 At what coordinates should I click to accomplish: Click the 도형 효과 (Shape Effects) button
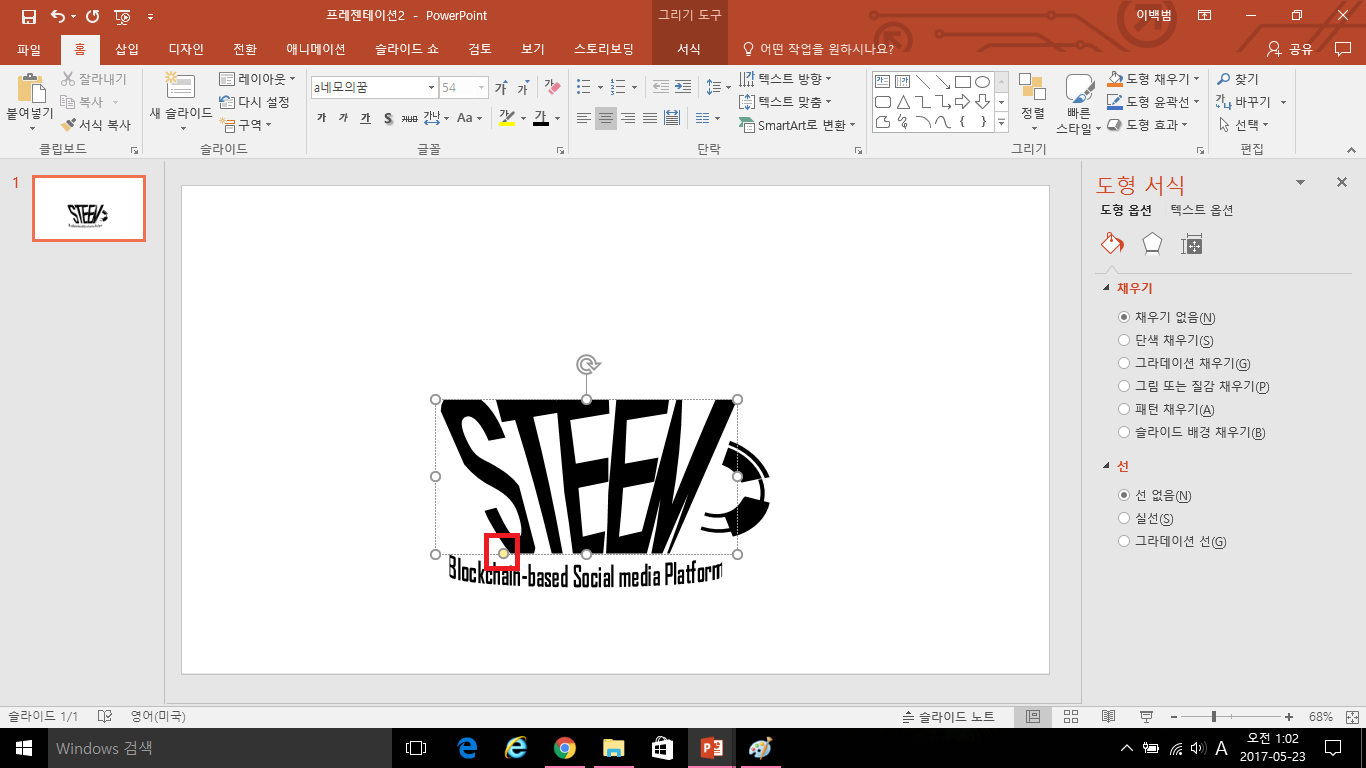click(1149, 125)
